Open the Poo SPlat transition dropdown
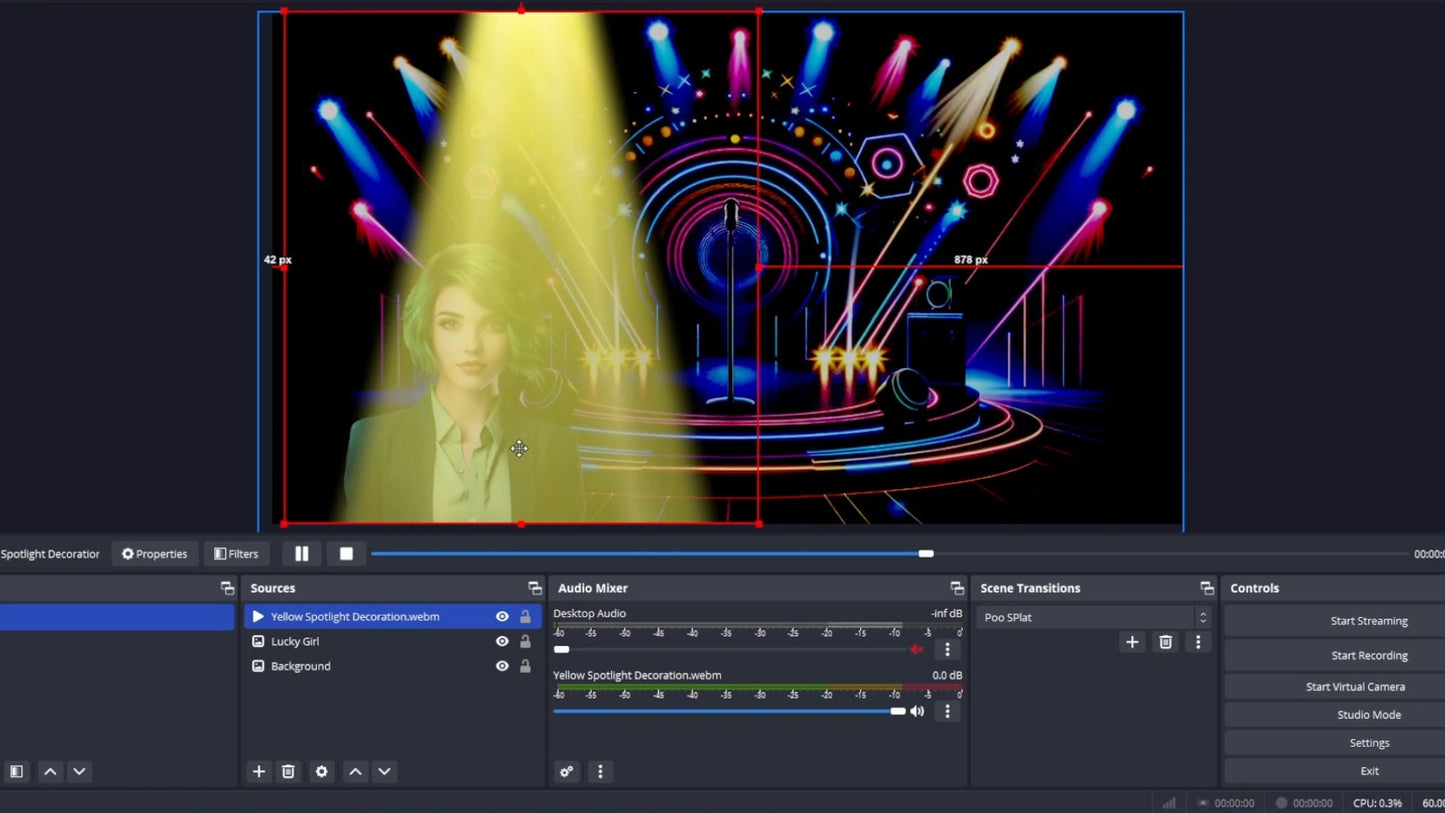The width and height of the screenshot is (1445, 813). click(x=1094, y=618)
